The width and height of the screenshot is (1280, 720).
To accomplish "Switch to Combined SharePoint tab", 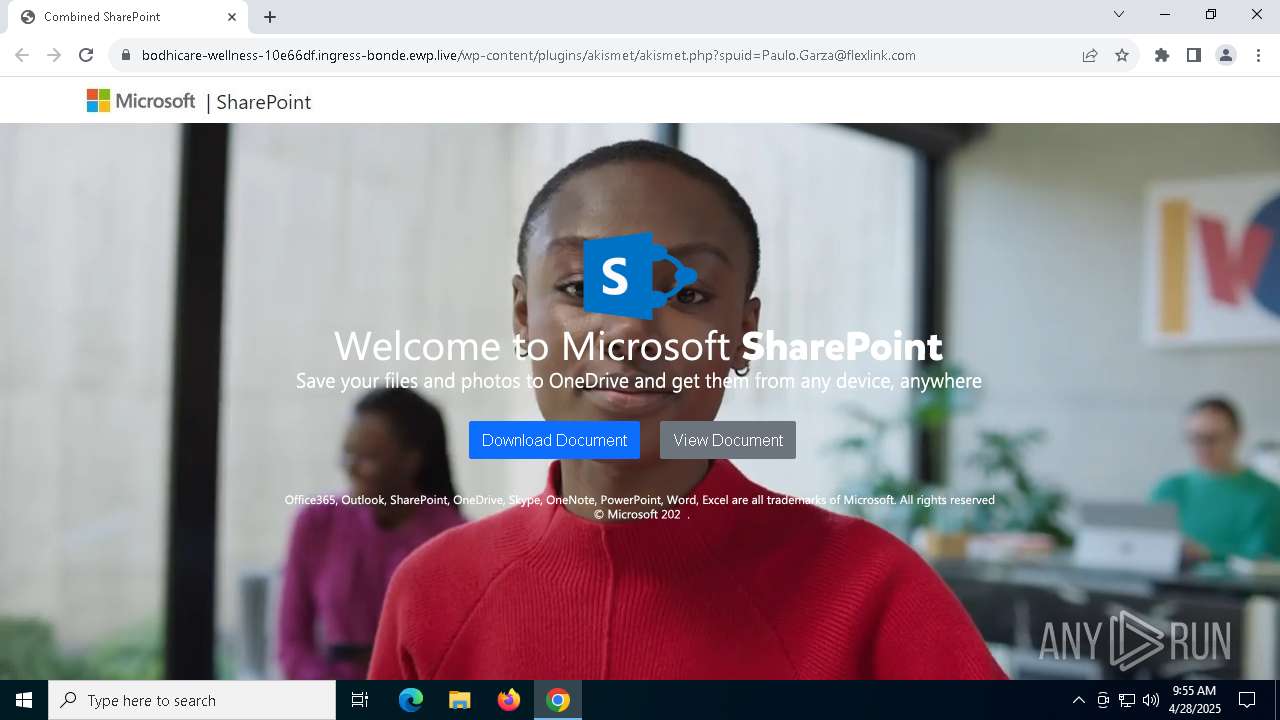I will tap(128, 17).
